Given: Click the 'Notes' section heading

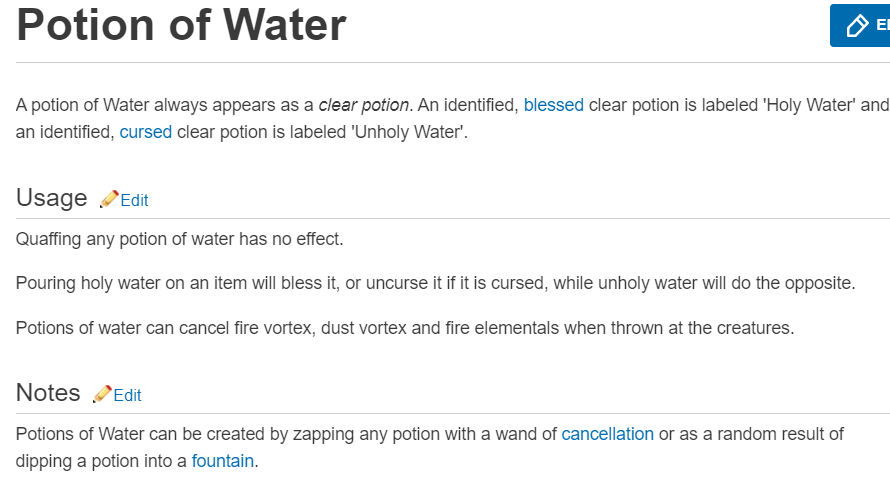Looking at the screenshot, I should click(x=48, y=393).
